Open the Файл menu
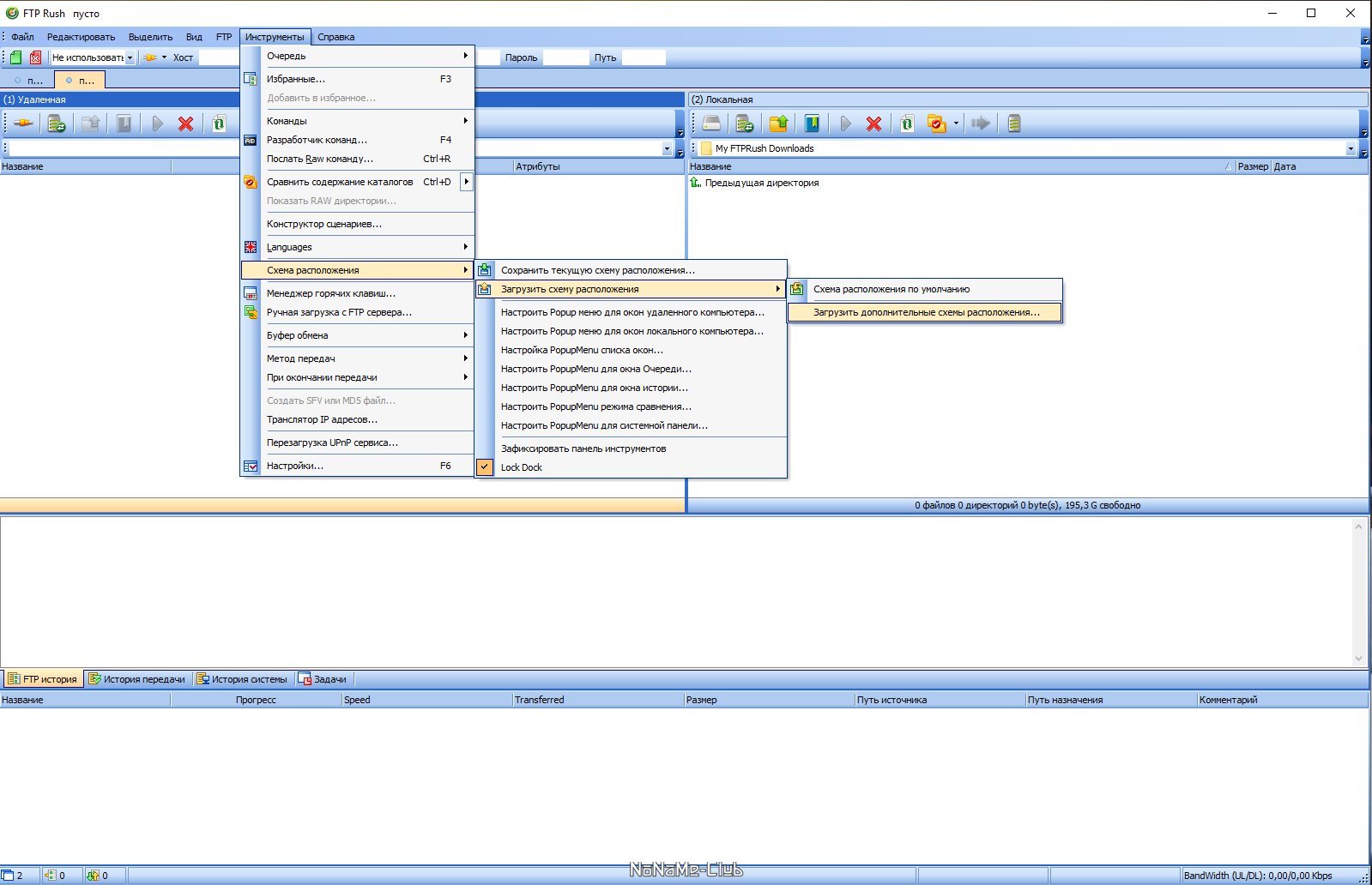1372x885 pixels. pyautogui.click(x=22, y=37)
